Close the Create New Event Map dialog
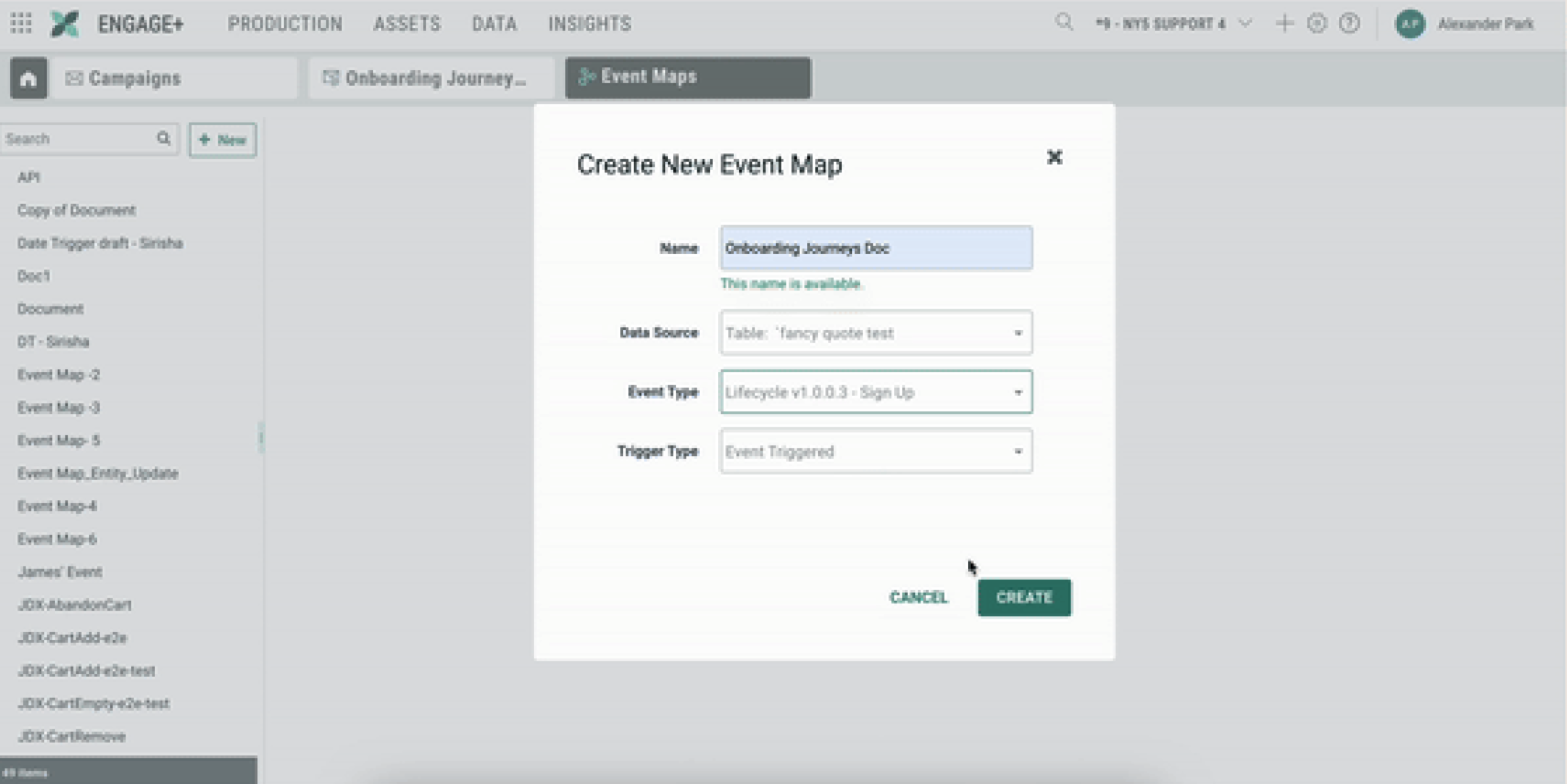1567x784 pixels. point(1054,158)
